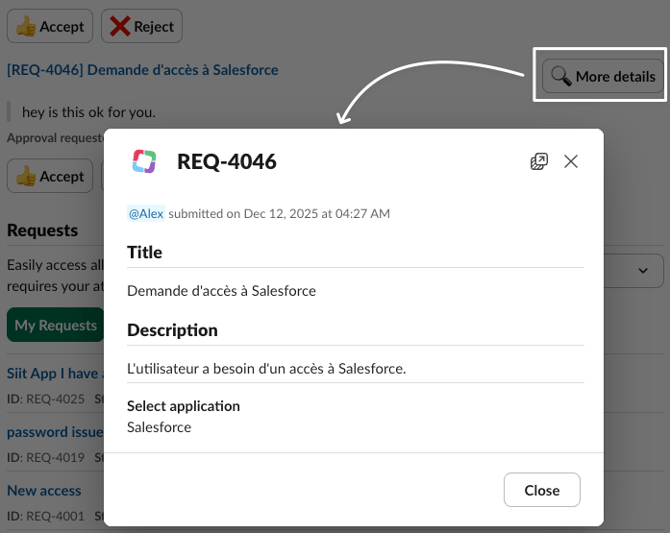Click the More details magnifier button
The image size is (670, 533).
[603, 76]
